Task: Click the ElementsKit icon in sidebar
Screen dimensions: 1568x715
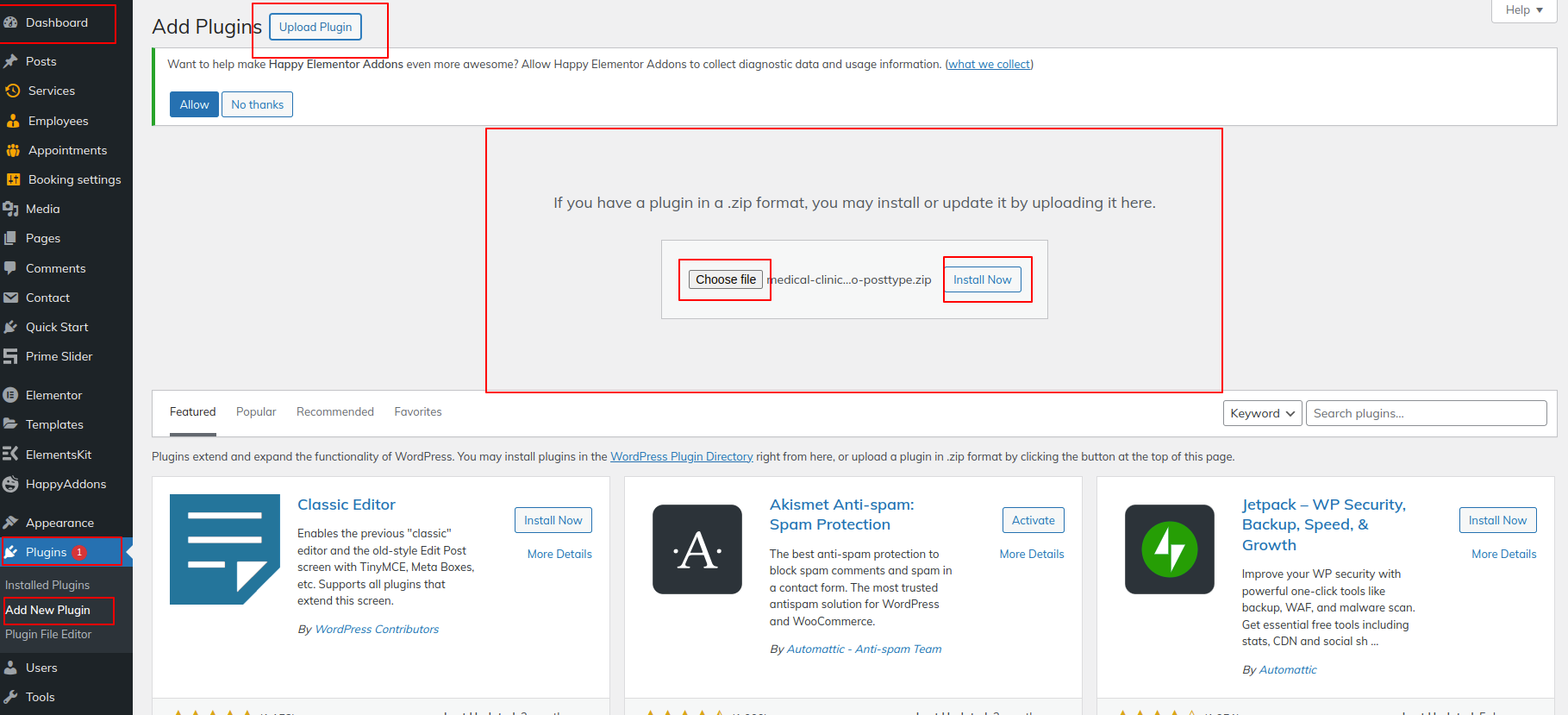Action: coord(11,455)
